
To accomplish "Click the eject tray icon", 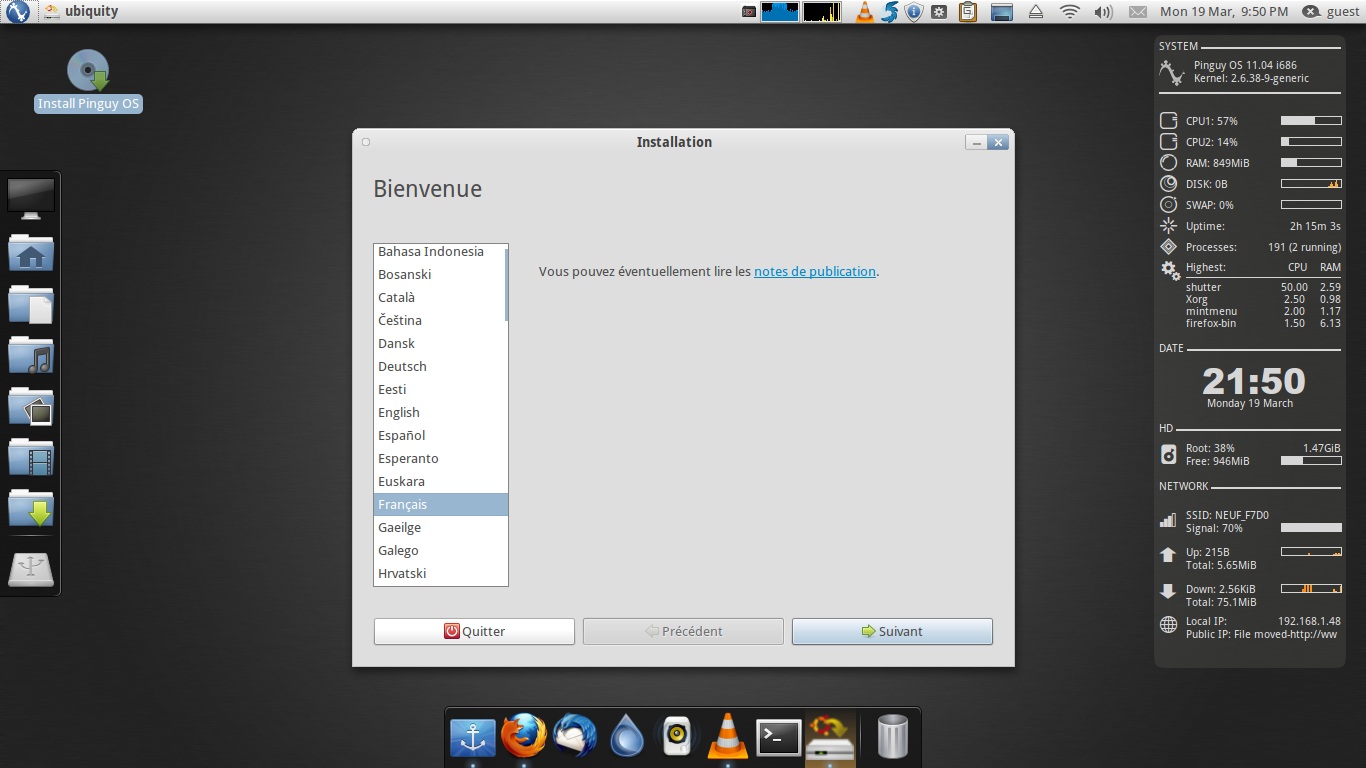I will 1036,12.
